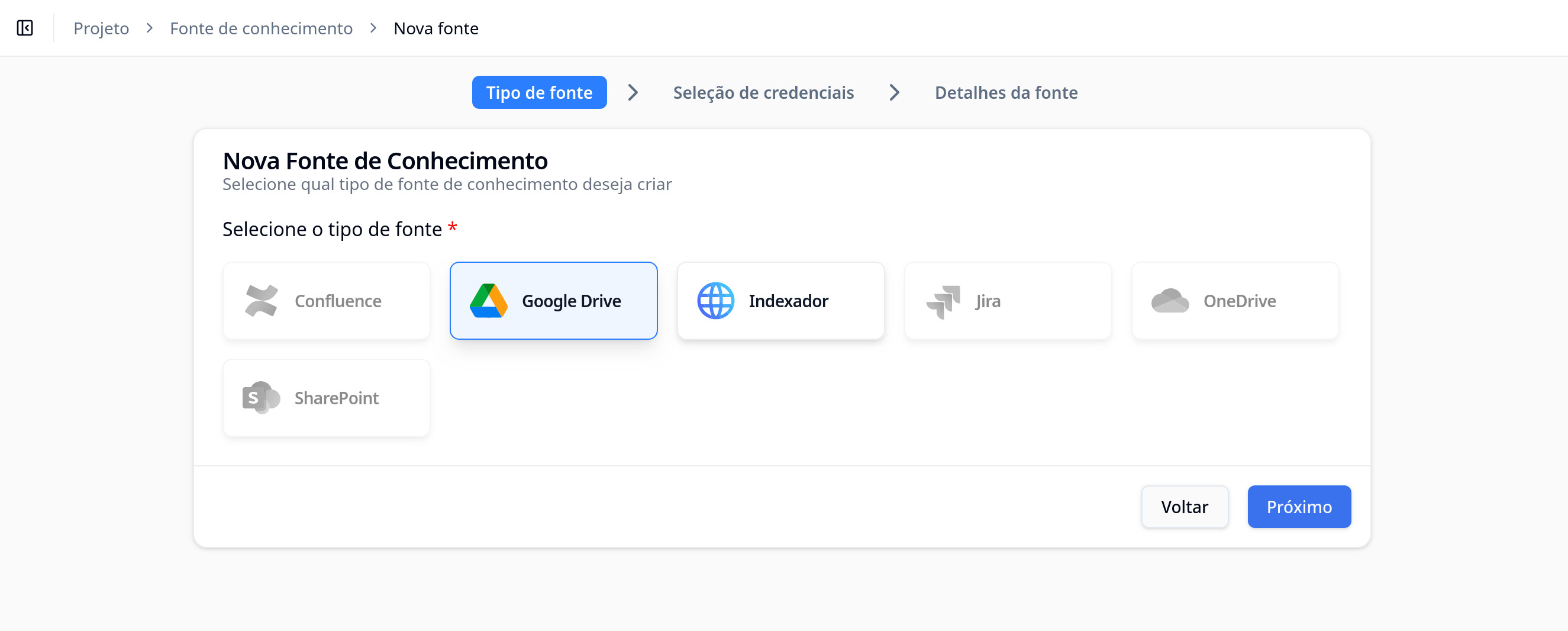This screenshot has height=631, width=1568.
Task: Select the Tipo de fonte step
Action: (x=538, y=92)
